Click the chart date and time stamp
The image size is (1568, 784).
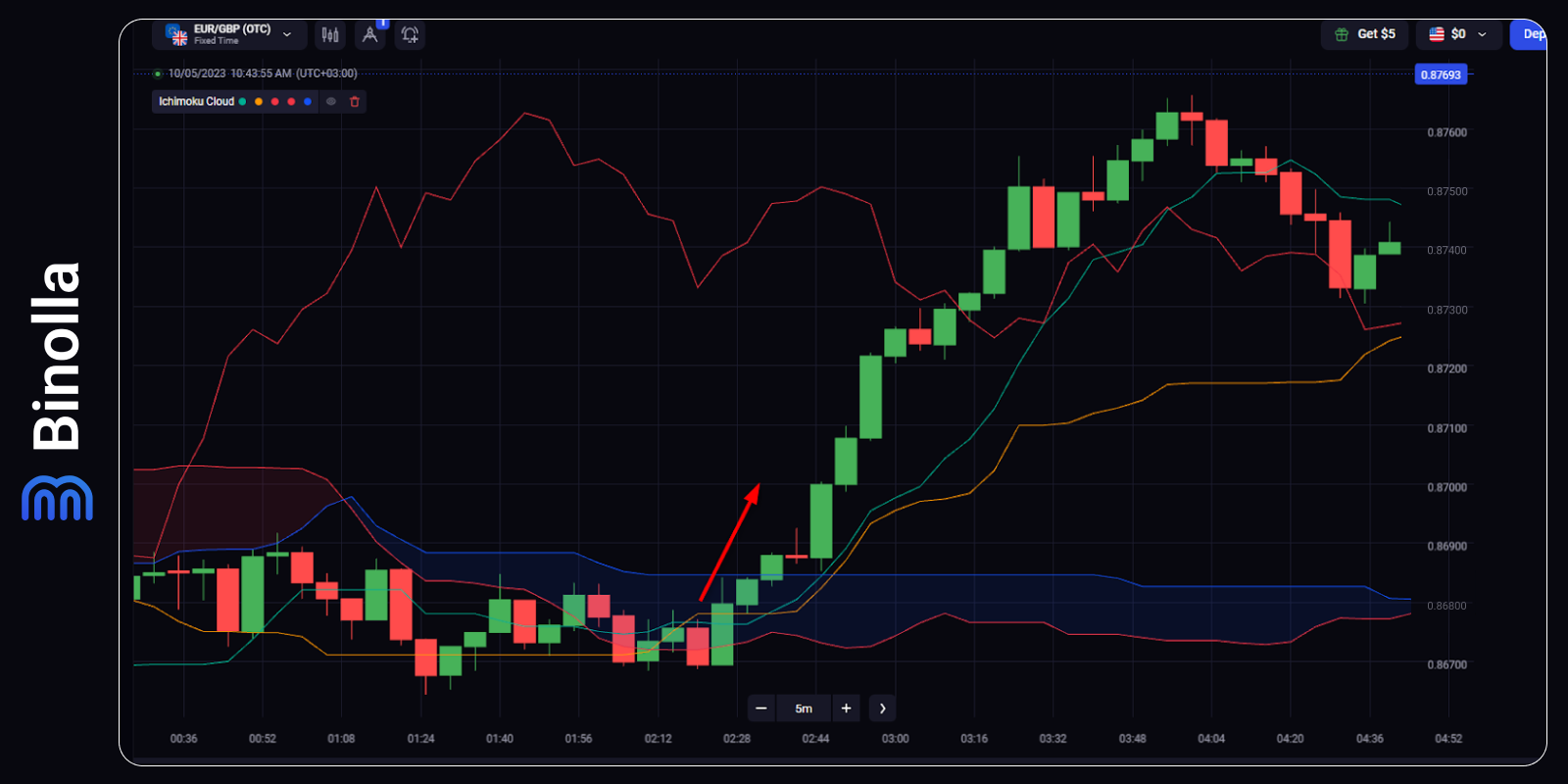coord(263,73)
